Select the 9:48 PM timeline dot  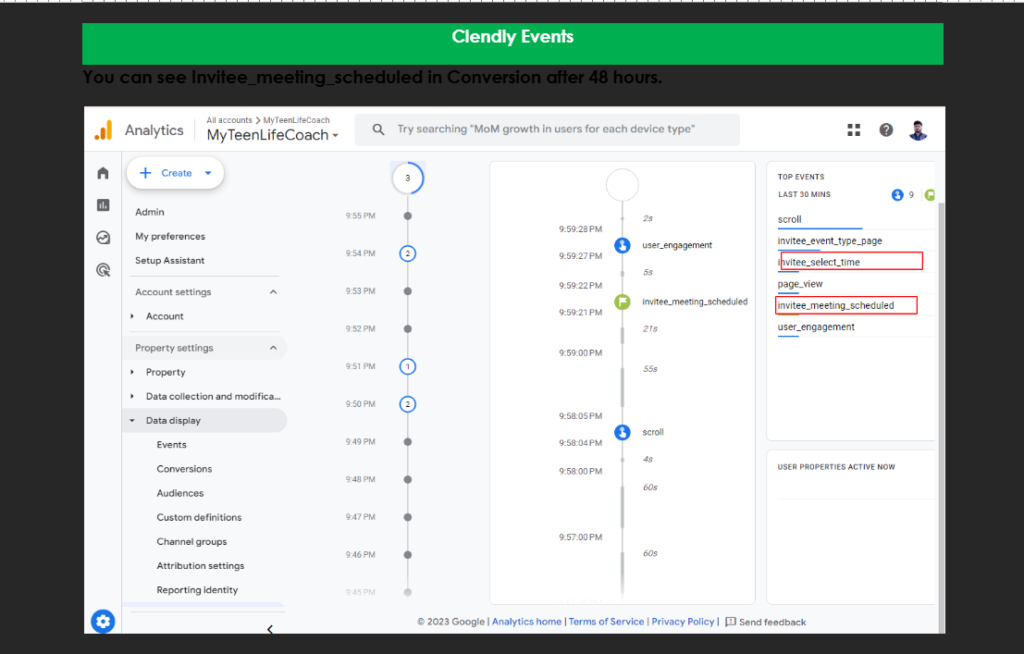tap(408, 480)
